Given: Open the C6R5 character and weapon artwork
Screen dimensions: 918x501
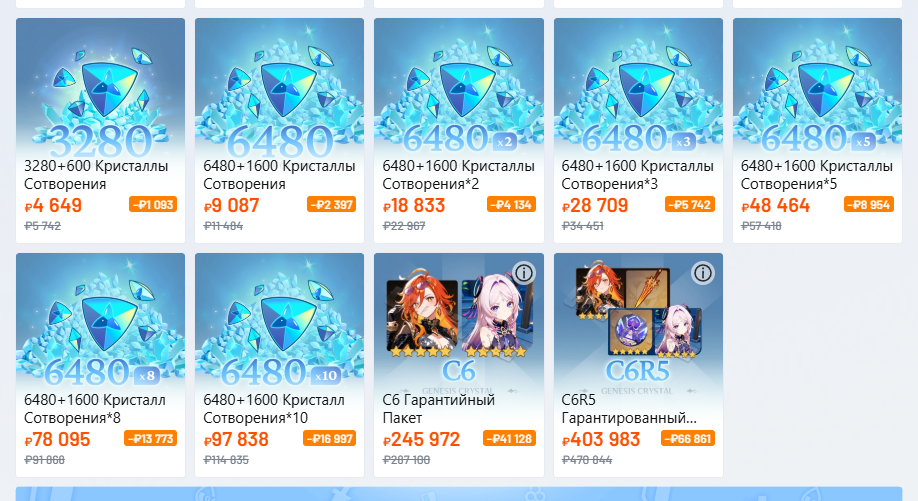Looking at the screenshot, I should point(638,322).
